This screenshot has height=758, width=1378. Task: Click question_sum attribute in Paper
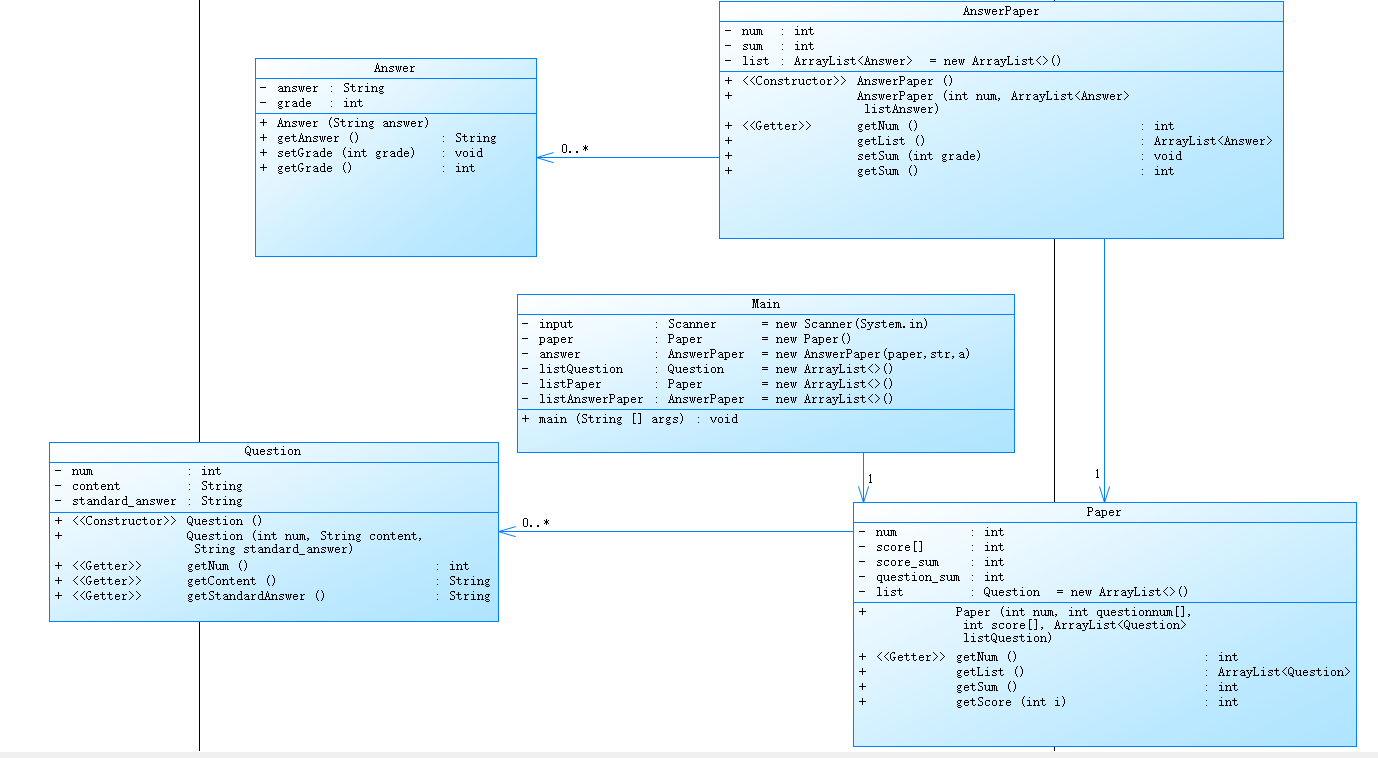pos(931,577)
